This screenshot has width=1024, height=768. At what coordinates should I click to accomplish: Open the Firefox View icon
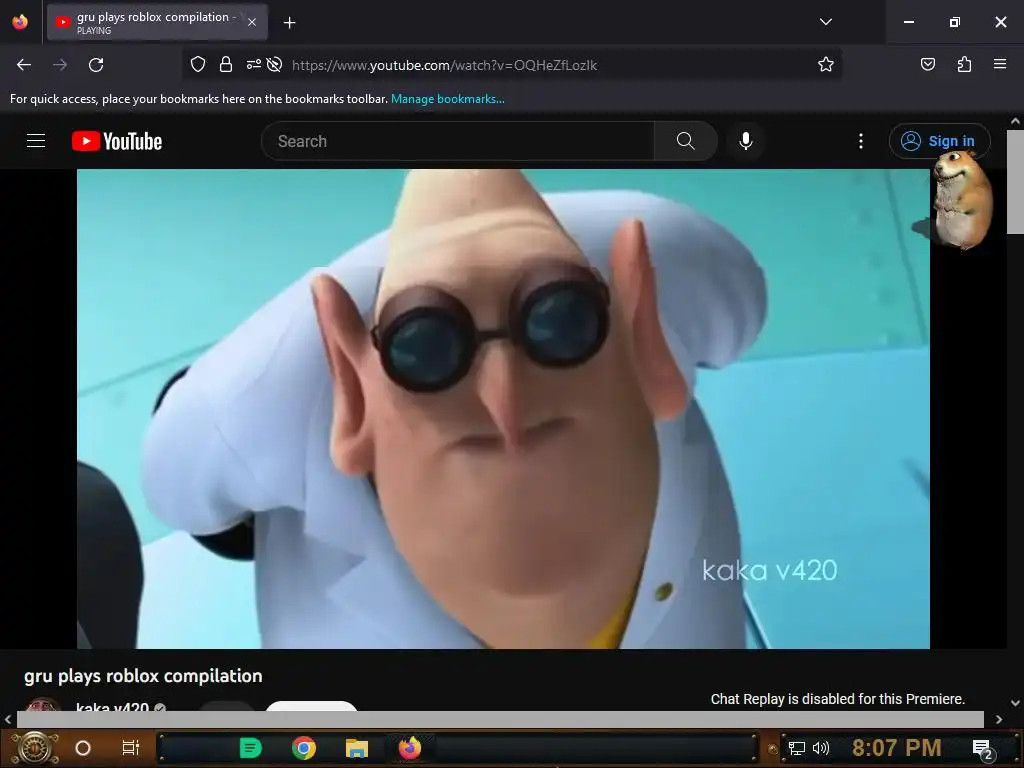click(x=20, y=22)
